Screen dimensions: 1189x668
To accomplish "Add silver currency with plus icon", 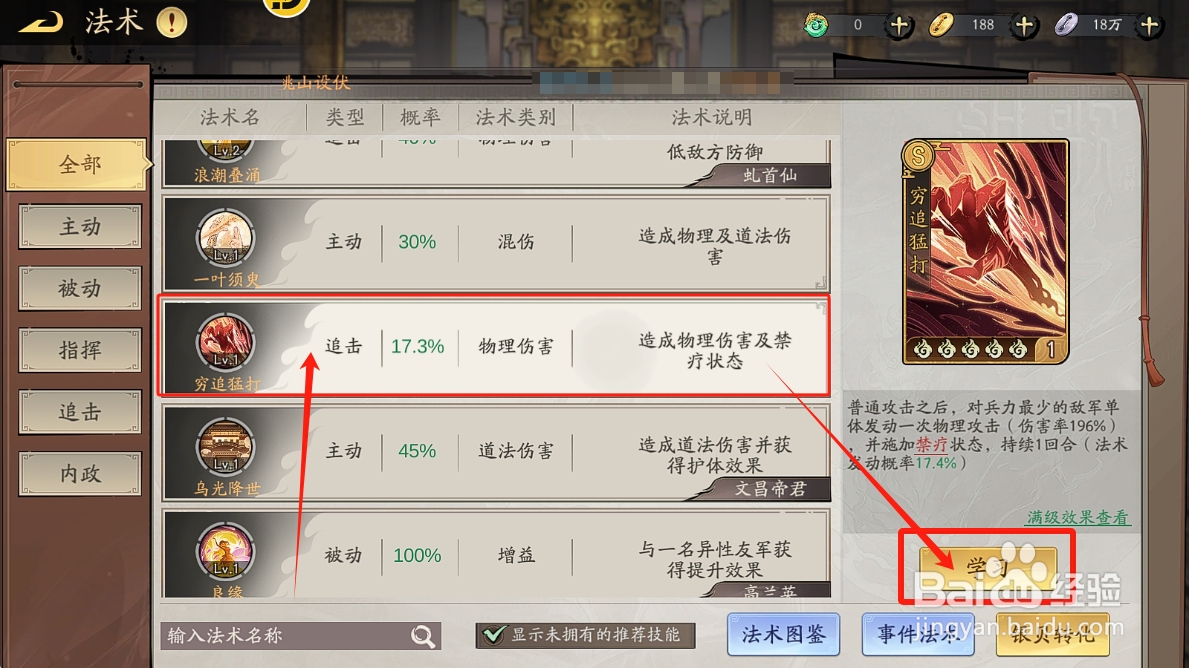I will click(x=1150, y=25).
